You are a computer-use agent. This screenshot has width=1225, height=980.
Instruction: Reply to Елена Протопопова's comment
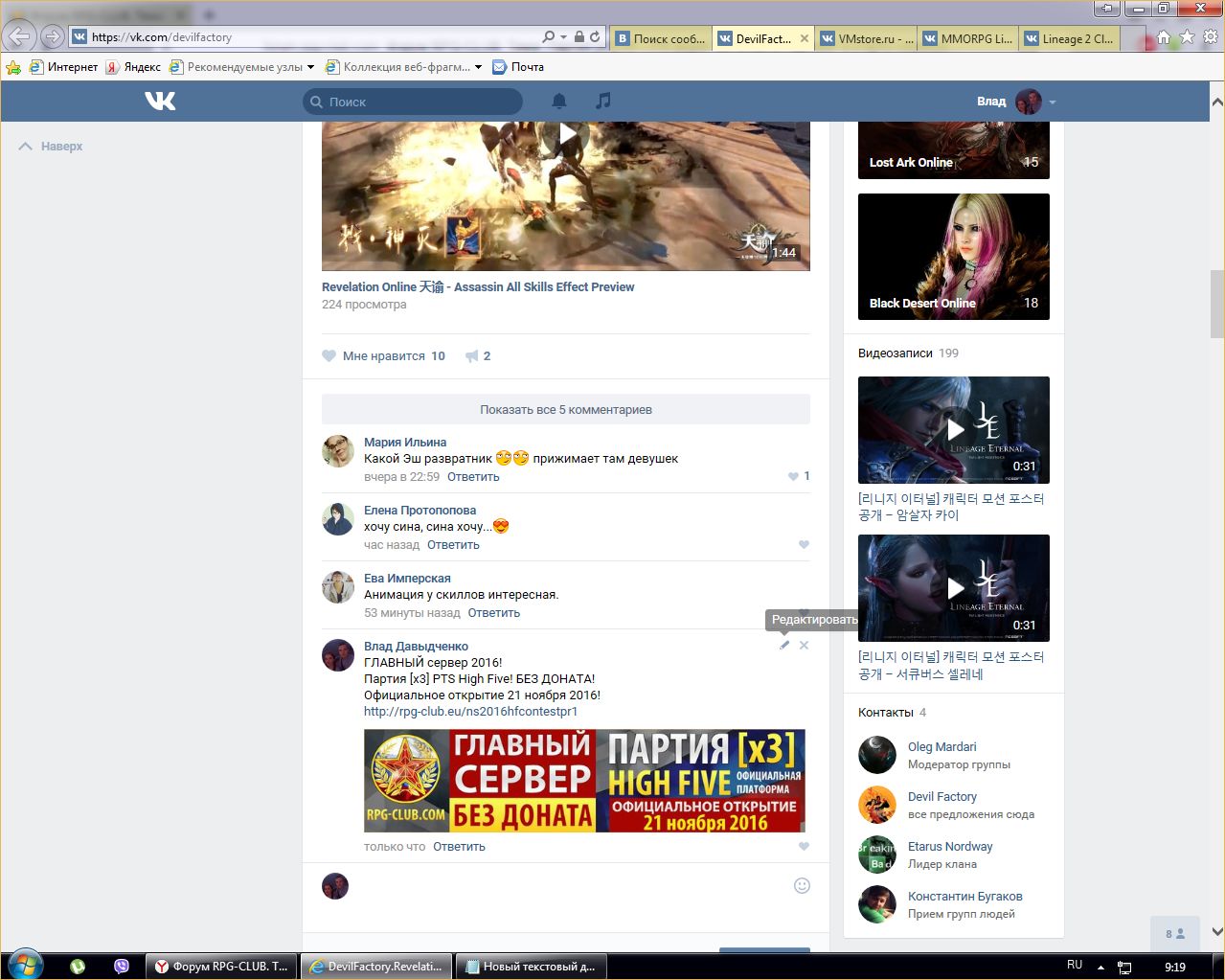click(453, 545)
